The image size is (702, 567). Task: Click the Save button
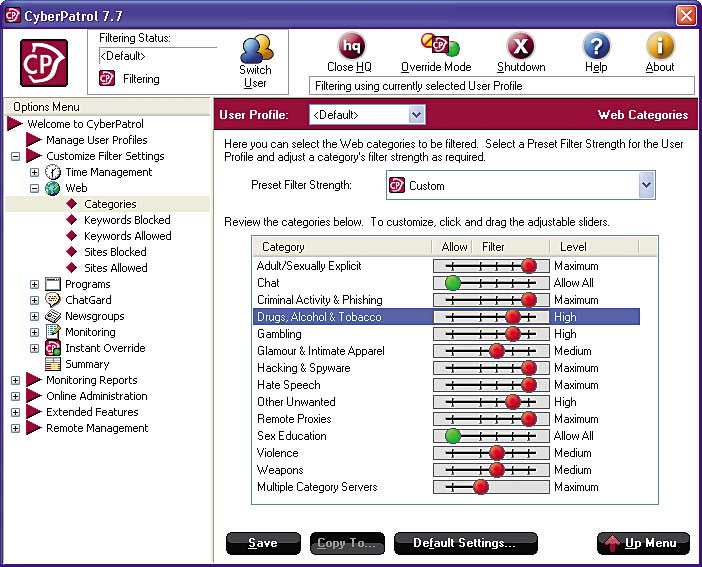point(263,543)
